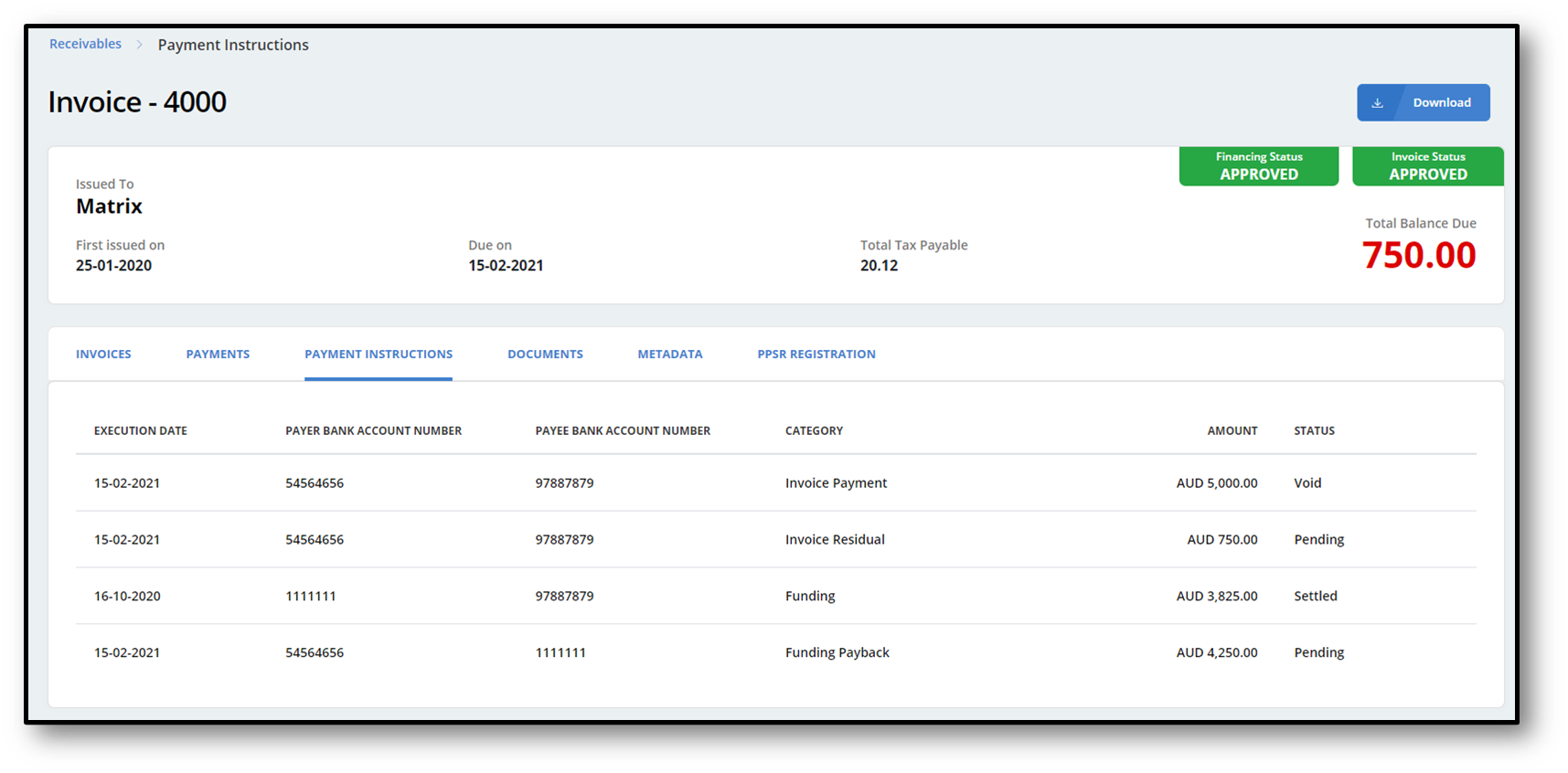Click the Category column header
The width and height of the screenshot is (1568, 773).
[x=814, y=431]
